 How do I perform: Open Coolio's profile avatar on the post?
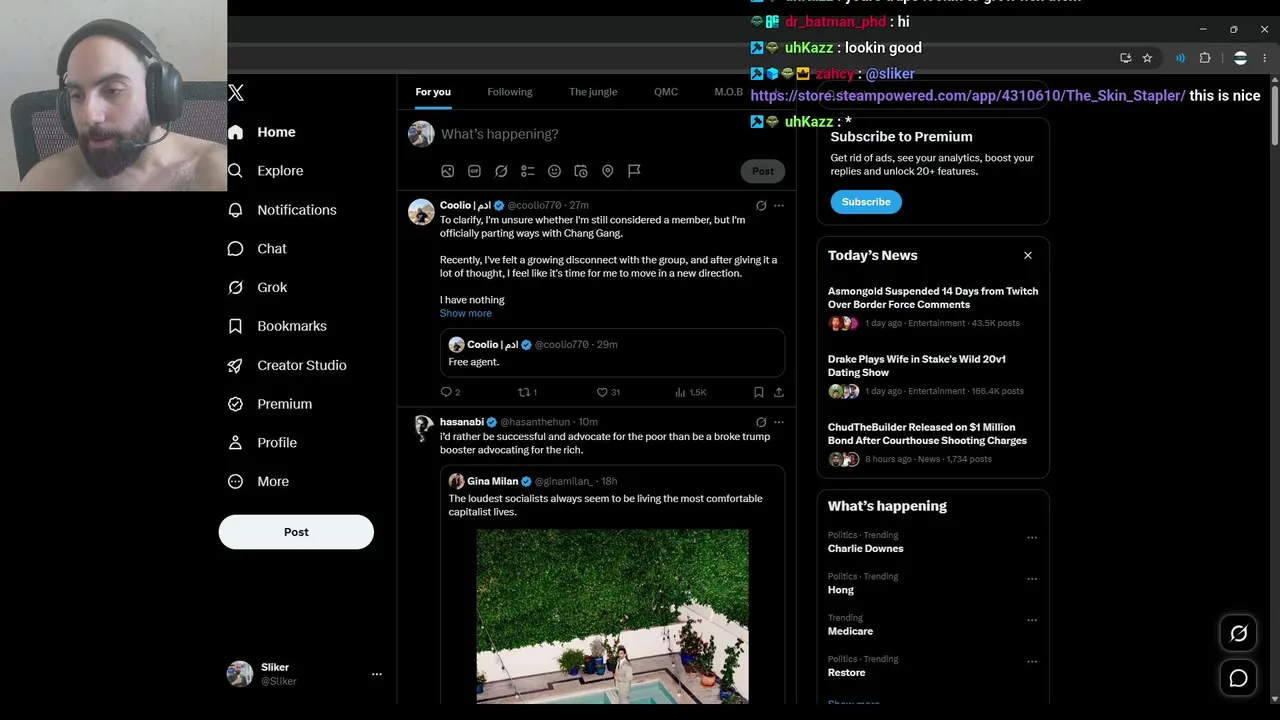pos(421,212)
